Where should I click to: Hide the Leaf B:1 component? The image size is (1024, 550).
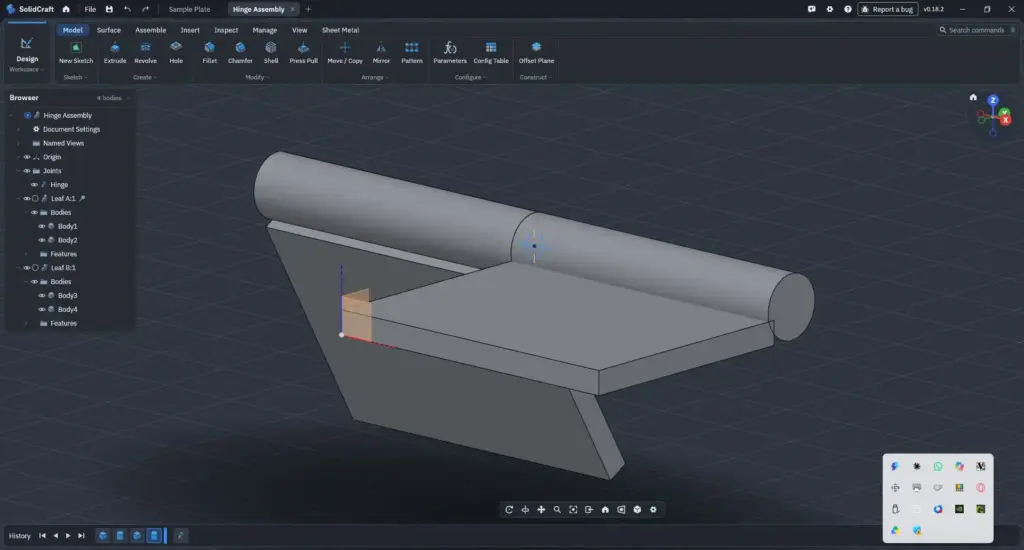click(27, 268)
